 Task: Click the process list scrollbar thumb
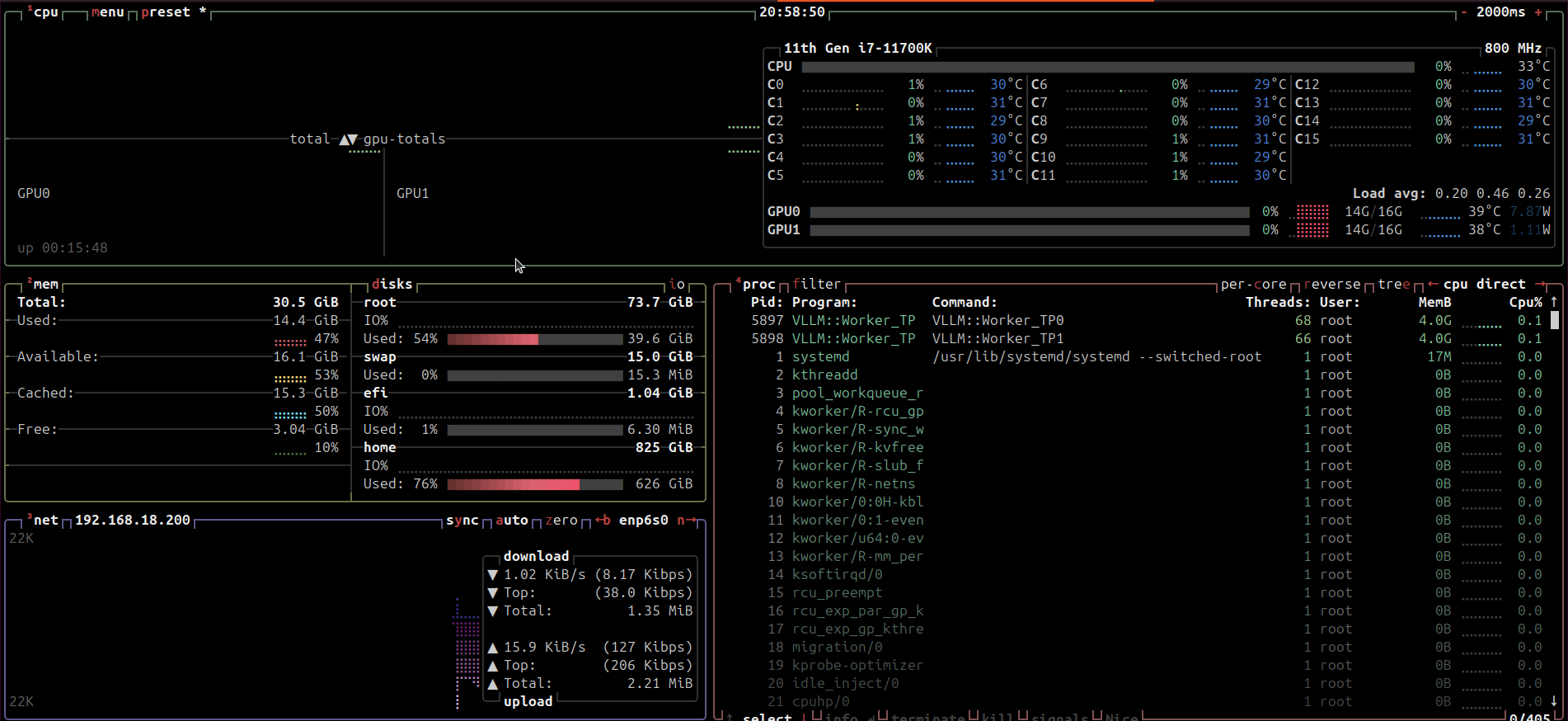pyautogui.click(x=1555, y=320)
